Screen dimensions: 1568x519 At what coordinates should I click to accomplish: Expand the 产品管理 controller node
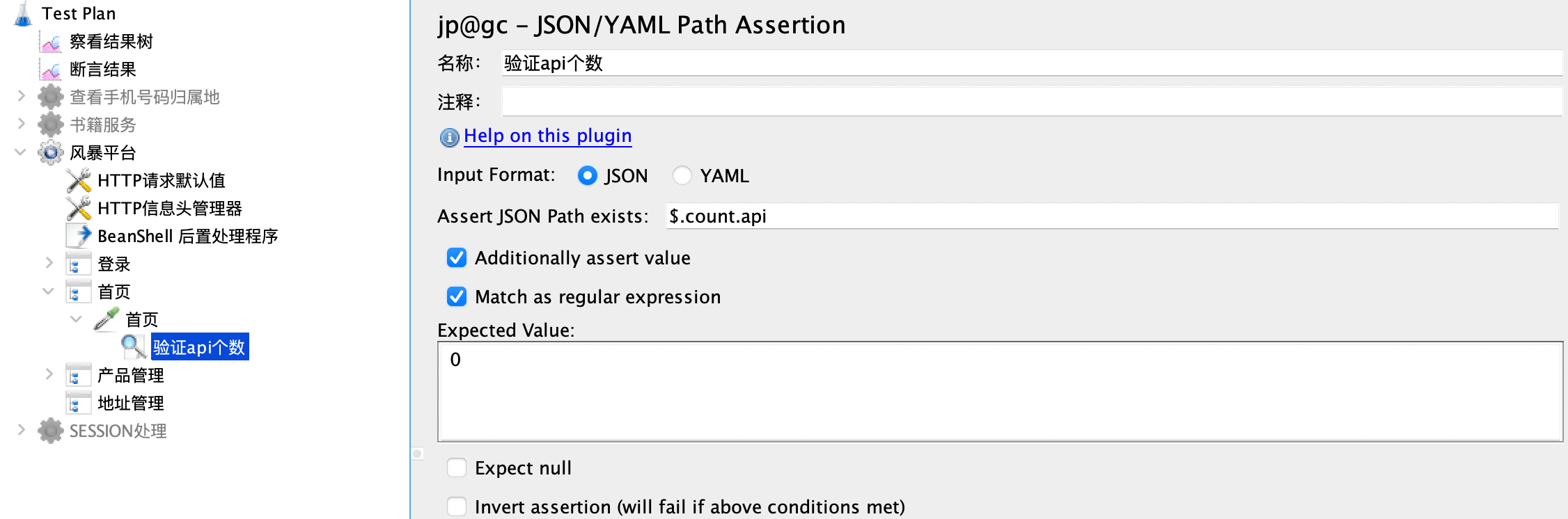point(49,374)
